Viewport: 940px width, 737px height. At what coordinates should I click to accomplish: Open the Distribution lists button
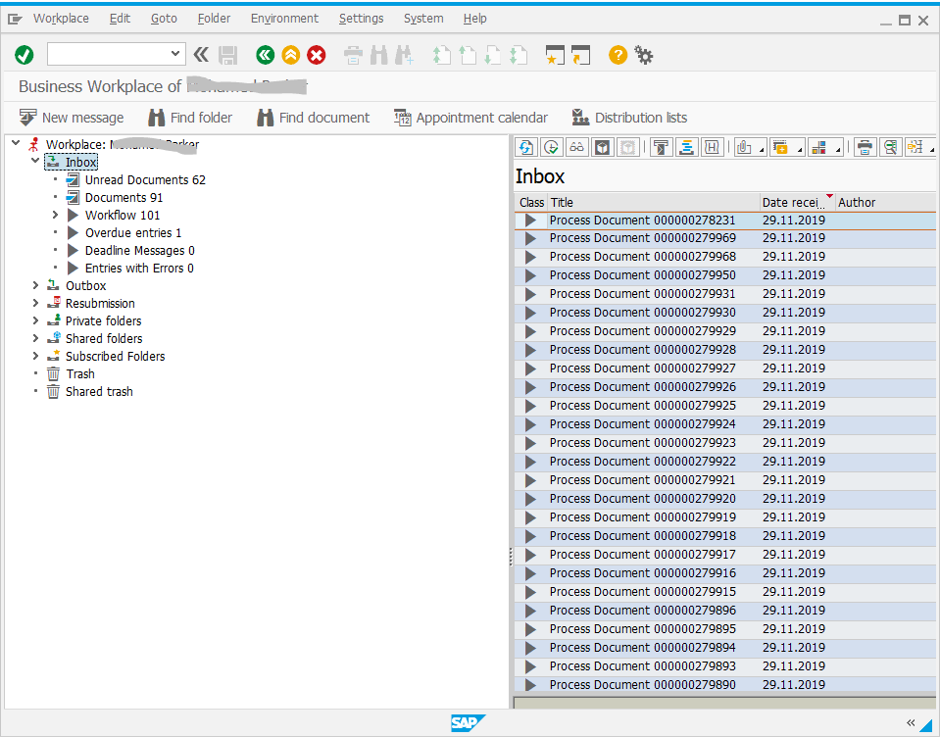(629, 118)
